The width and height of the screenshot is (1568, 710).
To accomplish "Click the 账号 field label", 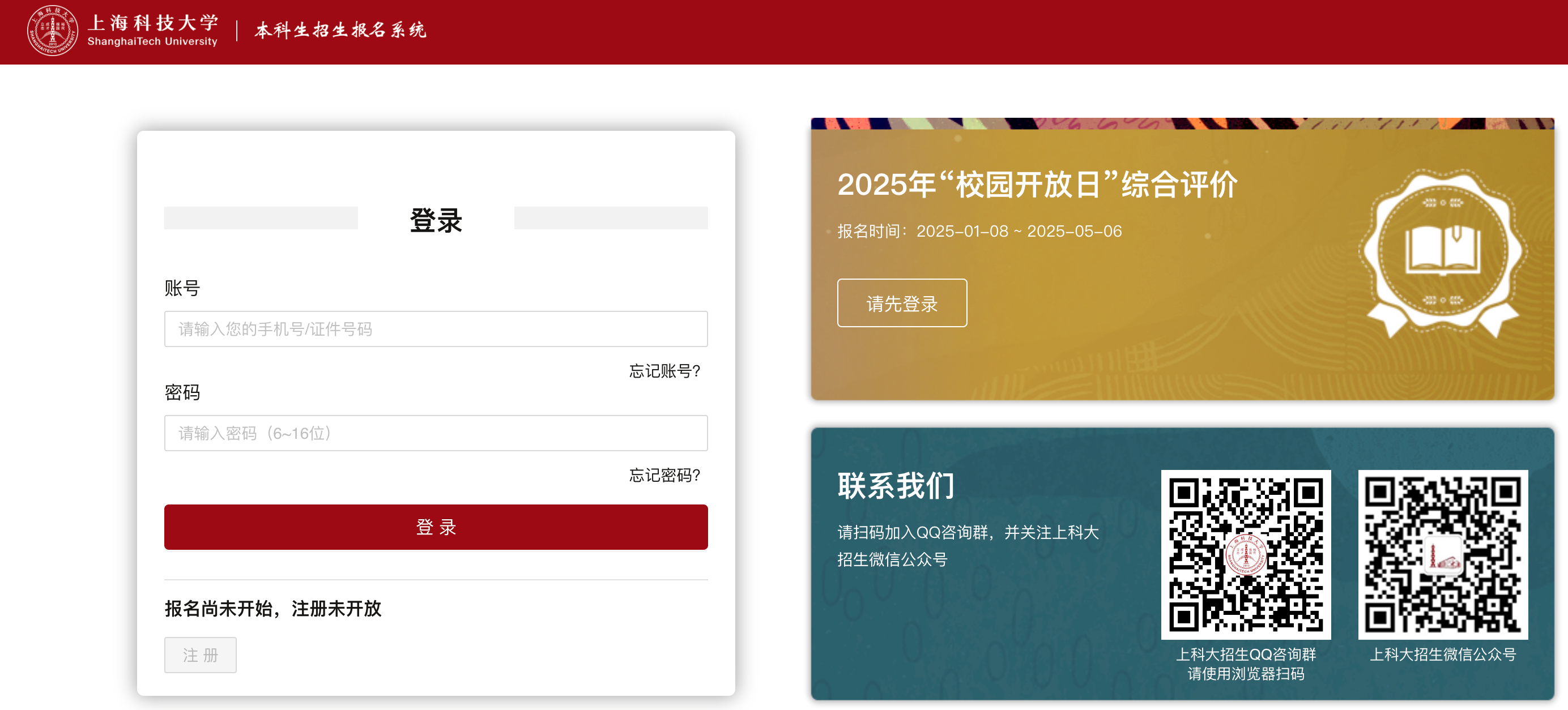I will tap(182, 288).
